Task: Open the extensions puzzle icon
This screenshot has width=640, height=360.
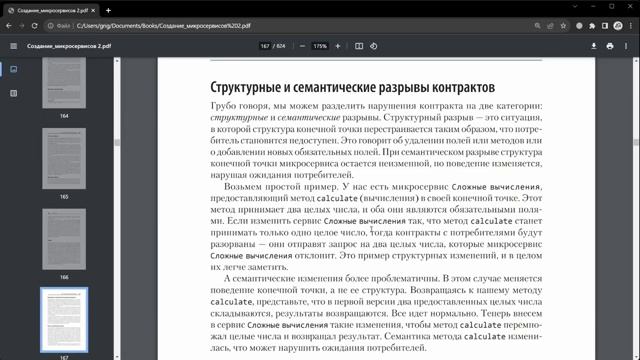Action: tap(592, 26)
